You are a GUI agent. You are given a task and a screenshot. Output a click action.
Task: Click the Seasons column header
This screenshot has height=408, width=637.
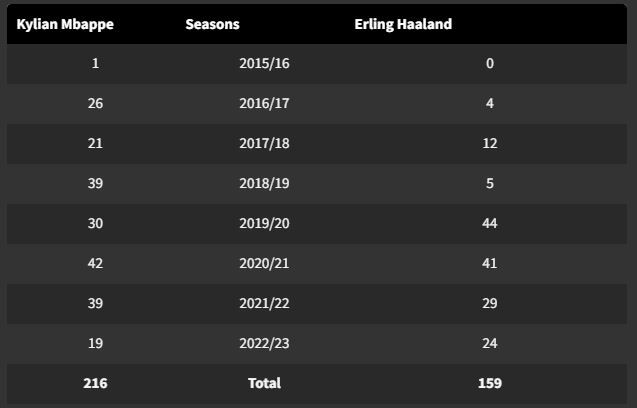(x=212, y=24)
